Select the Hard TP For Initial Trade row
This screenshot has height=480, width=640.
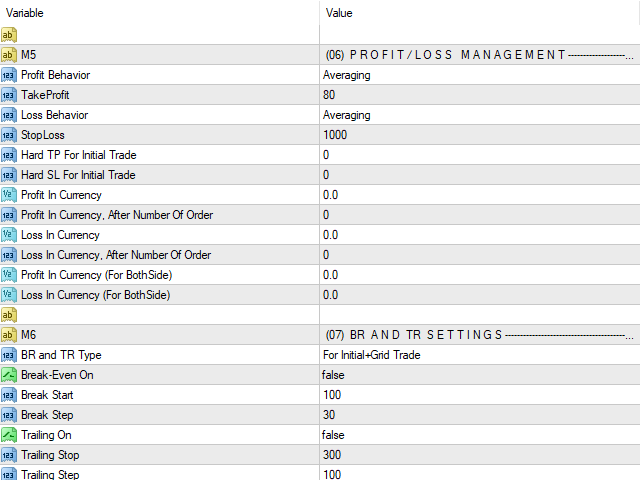[320, 155]
